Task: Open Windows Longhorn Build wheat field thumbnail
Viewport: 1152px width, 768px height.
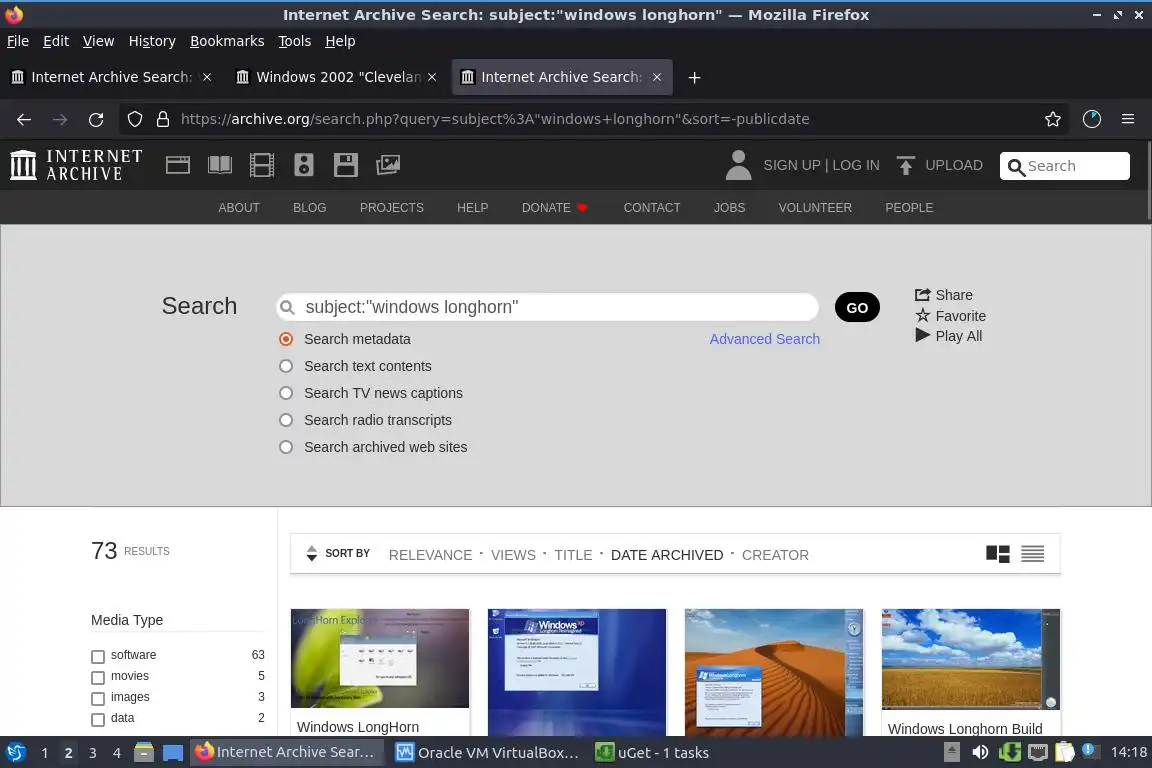Action: (971, 658)
